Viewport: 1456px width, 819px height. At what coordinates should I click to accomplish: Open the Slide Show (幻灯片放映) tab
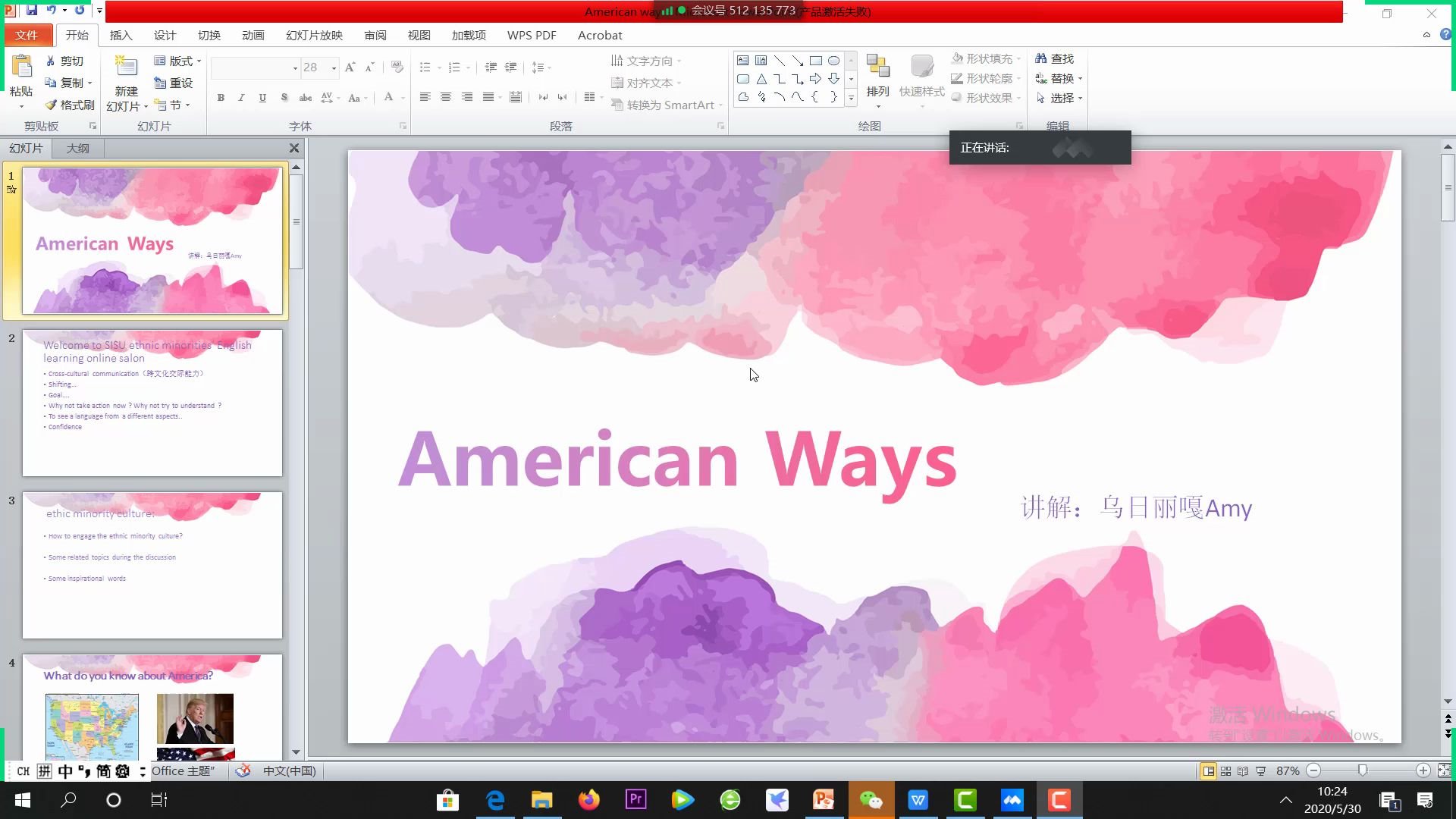[314, 35]
